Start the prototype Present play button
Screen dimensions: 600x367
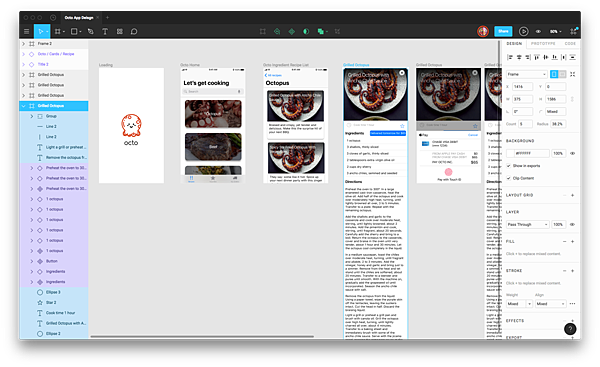[523, 31]
